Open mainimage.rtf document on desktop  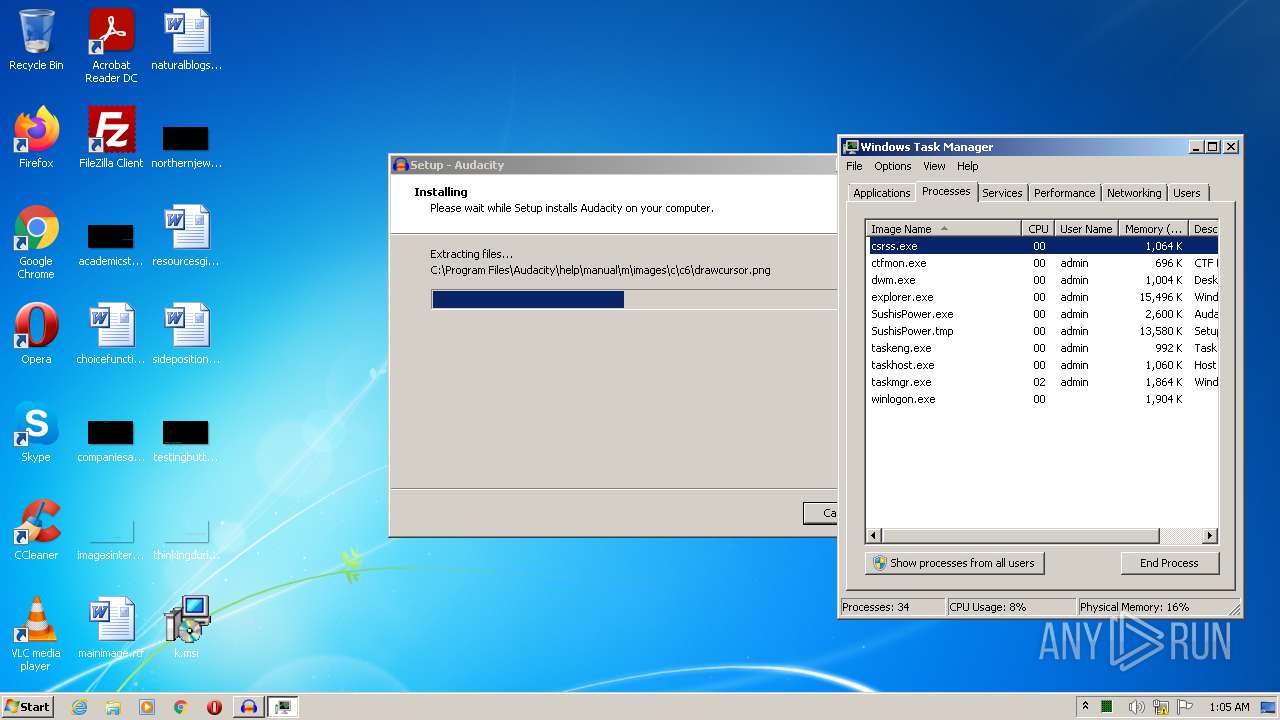point(111,629)
